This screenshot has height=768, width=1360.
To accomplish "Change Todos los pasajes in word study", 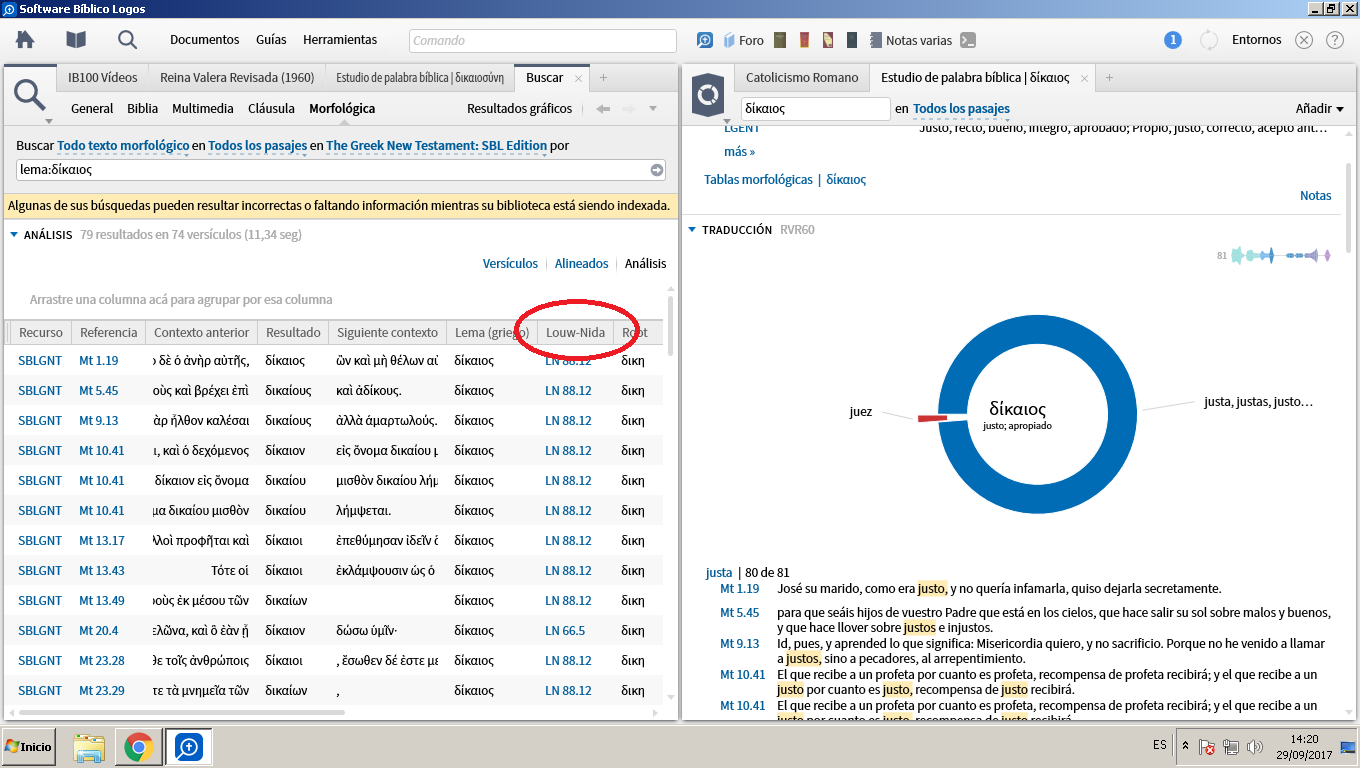I will [x=961, y=108].
